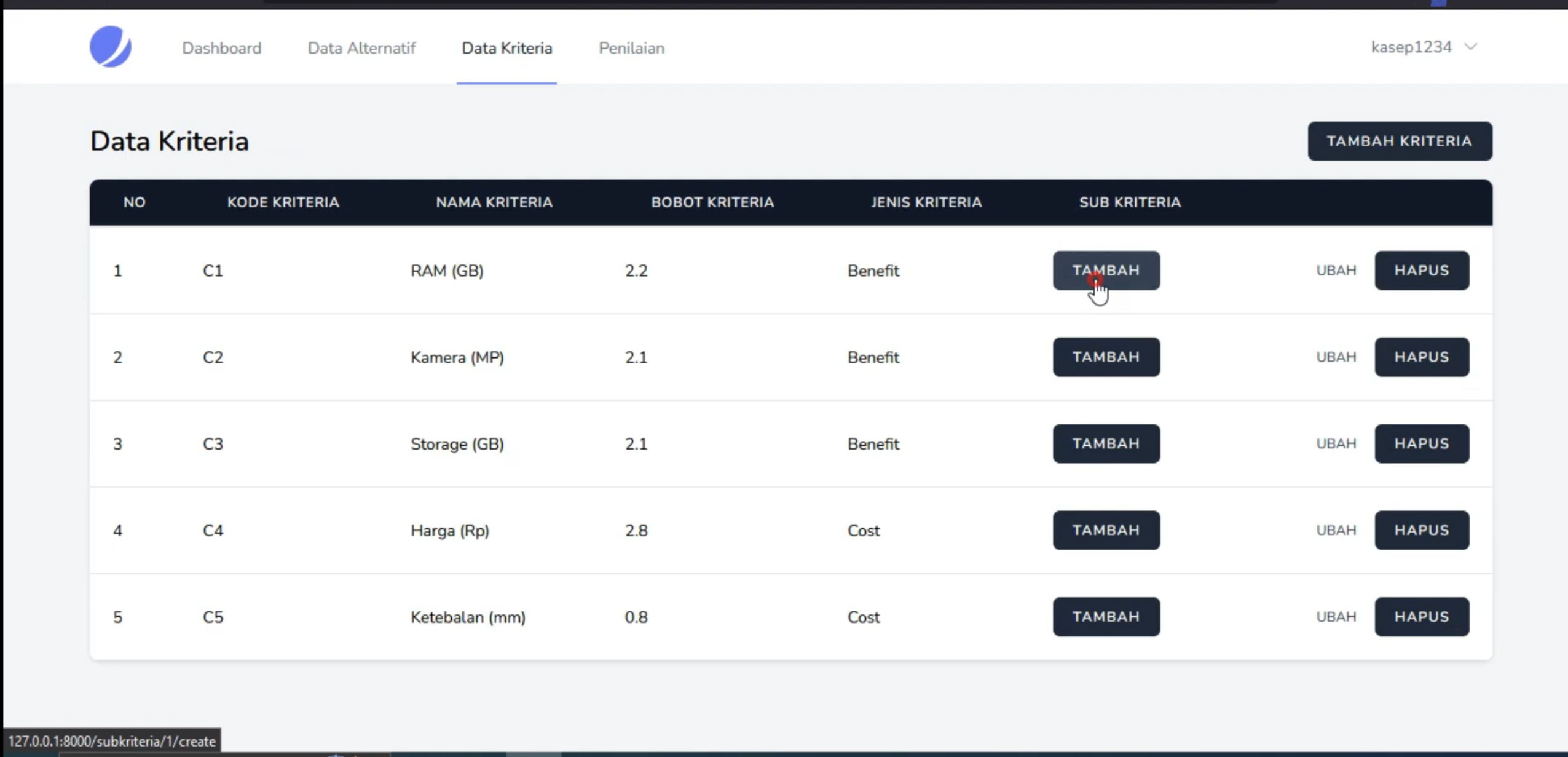Click the blue app logo icon

tap(111, 47)
